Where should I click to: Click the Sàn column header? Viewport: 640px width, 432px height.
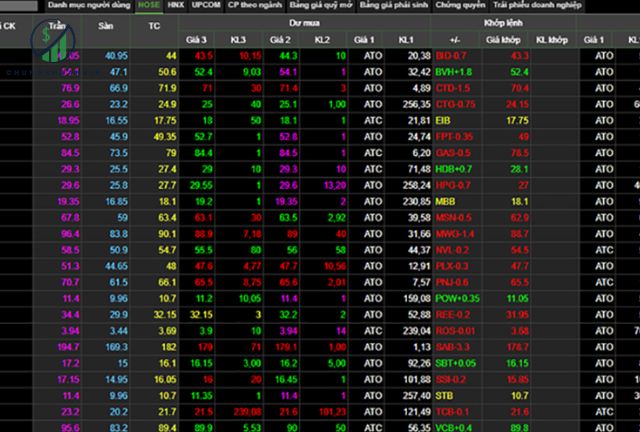[x=106, y=26]
